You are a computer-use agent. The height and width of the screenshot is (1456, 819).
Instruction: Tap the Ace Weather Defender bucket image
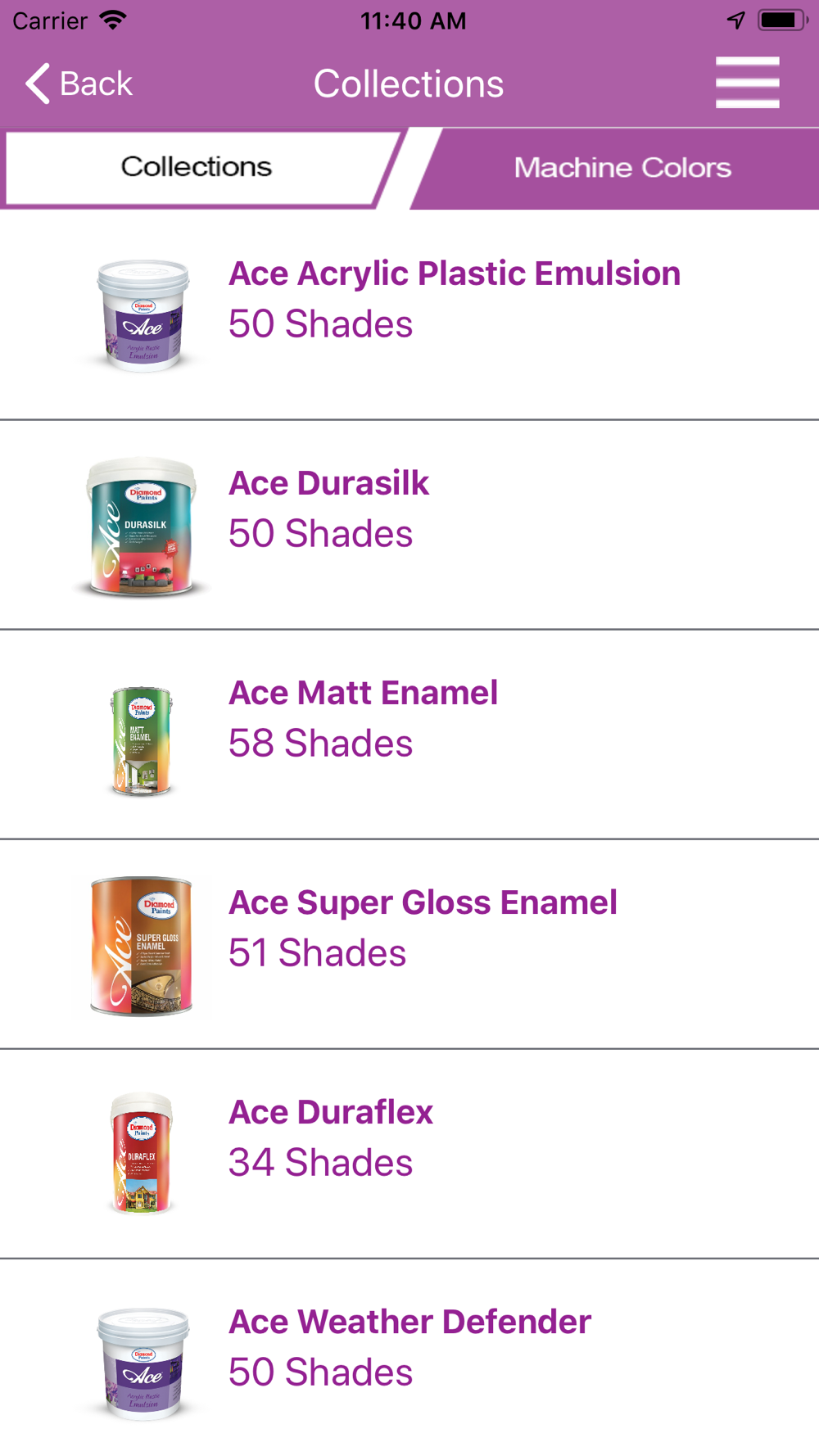(143, 1363)
